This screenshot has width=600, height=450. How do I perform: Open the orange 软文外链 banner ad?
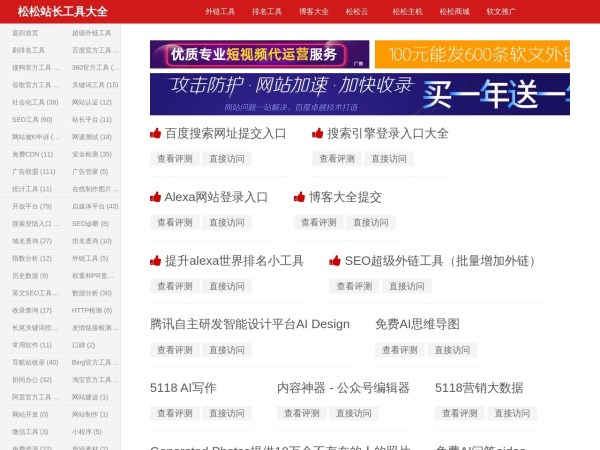[486, 54]
